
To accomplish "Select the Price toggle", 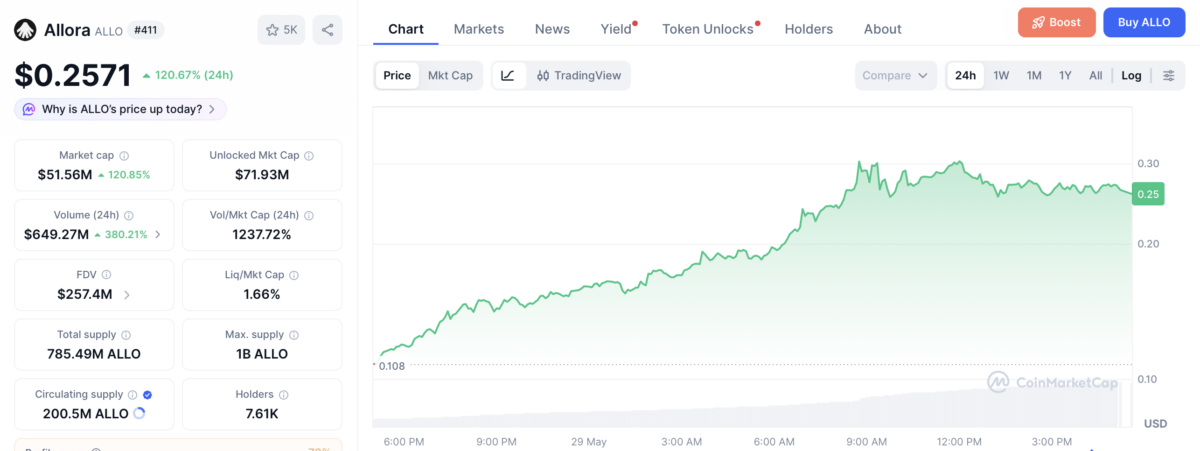I will click(397, 75).
